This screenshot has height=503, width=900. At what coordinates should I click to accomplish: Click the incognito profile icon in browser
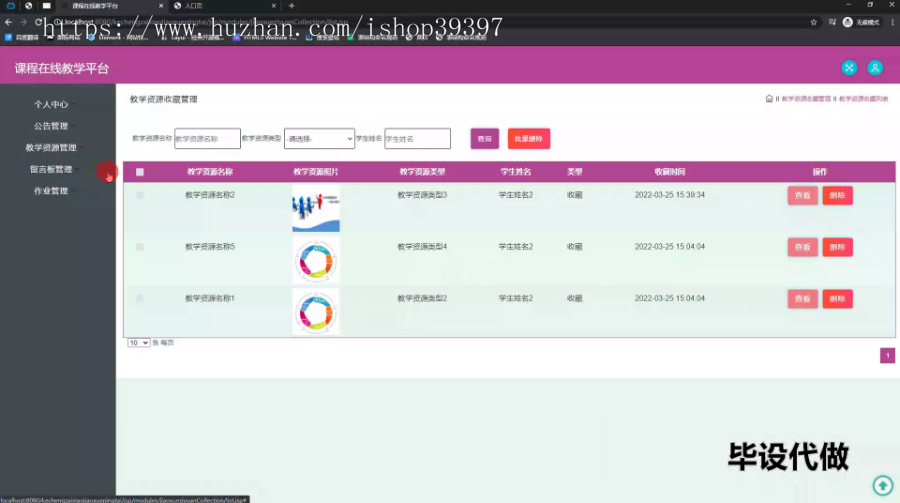[x=848, y=22]
